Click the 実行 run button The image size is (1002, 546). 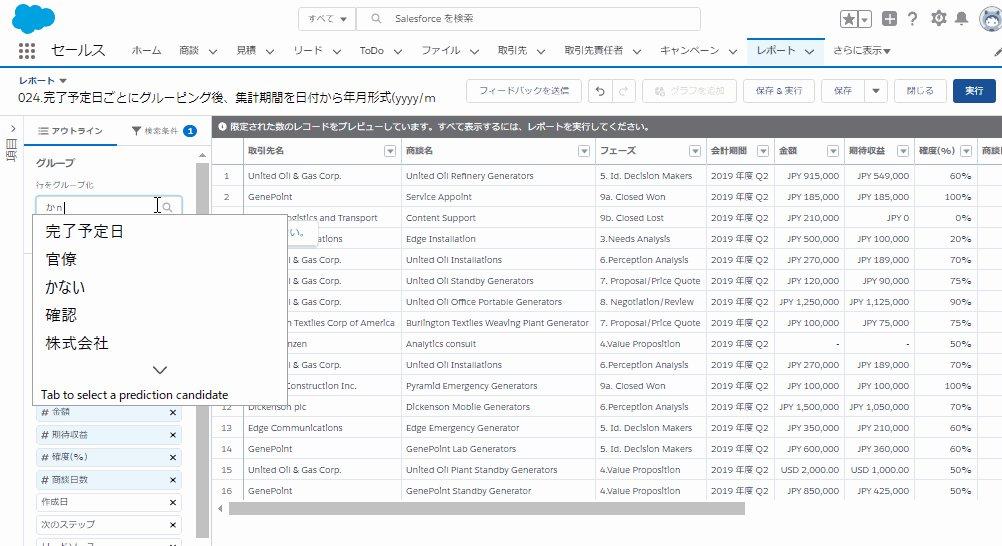pos(974,91)
